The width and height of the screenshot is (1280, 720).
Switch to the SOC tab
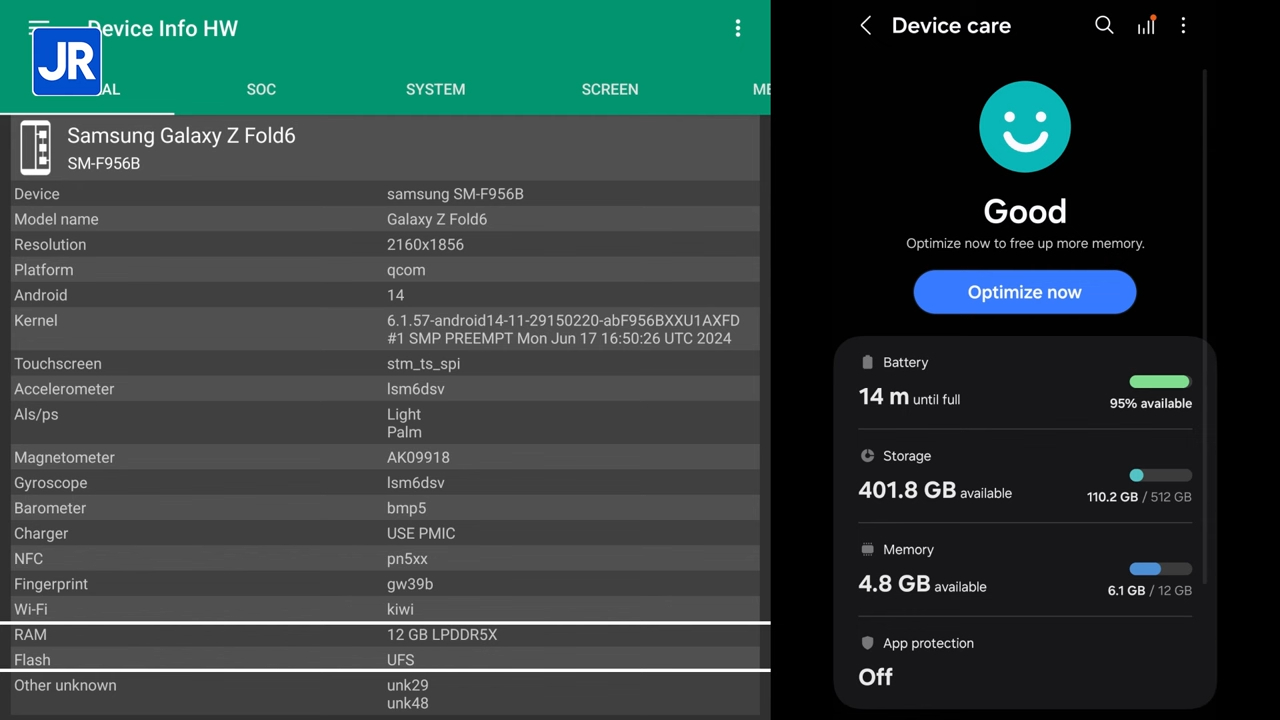tap(261, 89)
